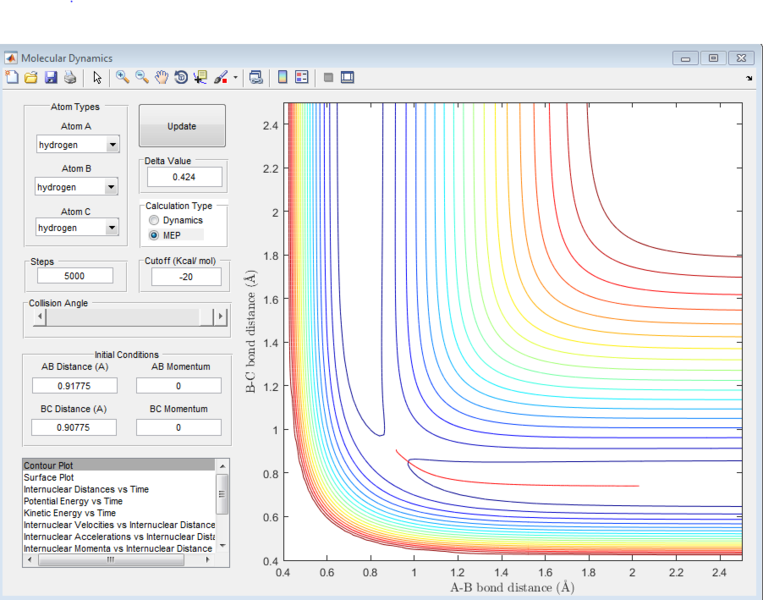This screenshot has width=763, height=600.
Task: Click the Save Figure floppy icon
Action: pyautogui.click(x=50, y=77)
